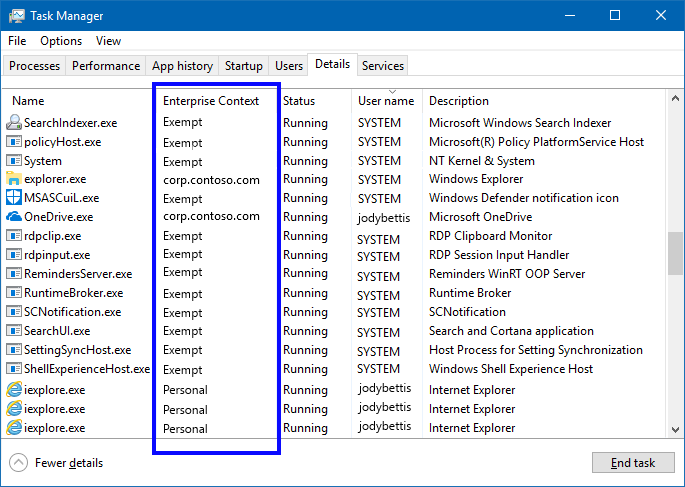Click the OneDrive.exe cloud icon
685x487 pixels.
14,217
